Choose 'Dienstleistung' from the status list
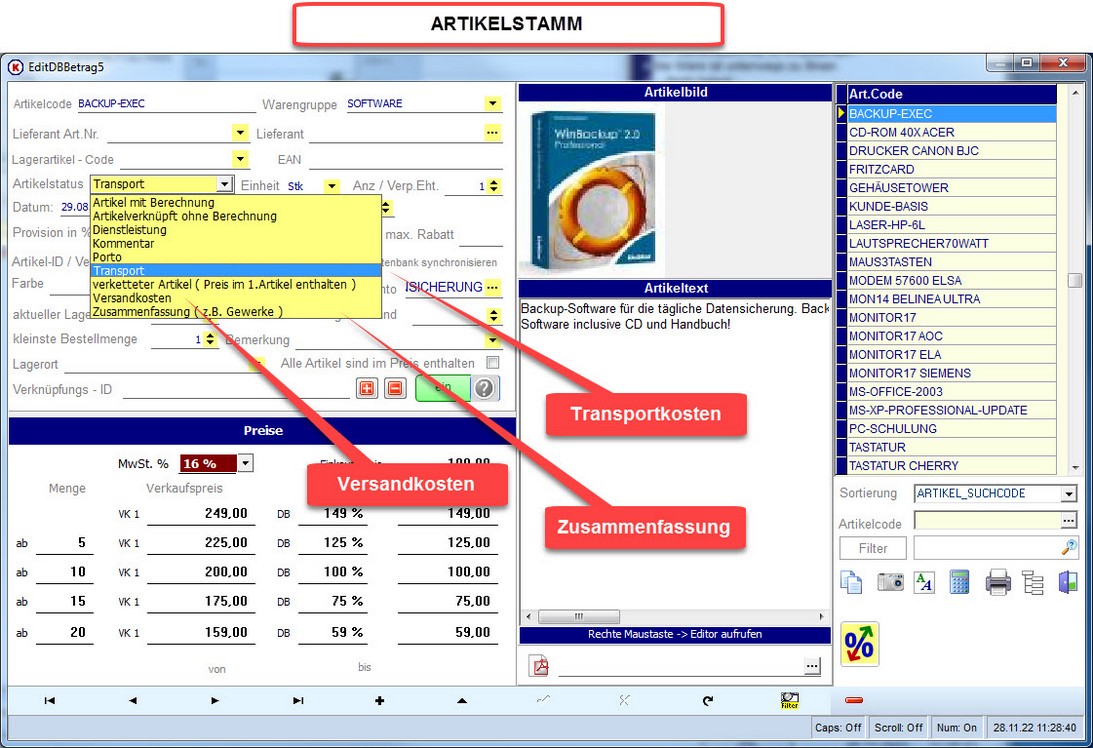 click(x=130, y=229)
